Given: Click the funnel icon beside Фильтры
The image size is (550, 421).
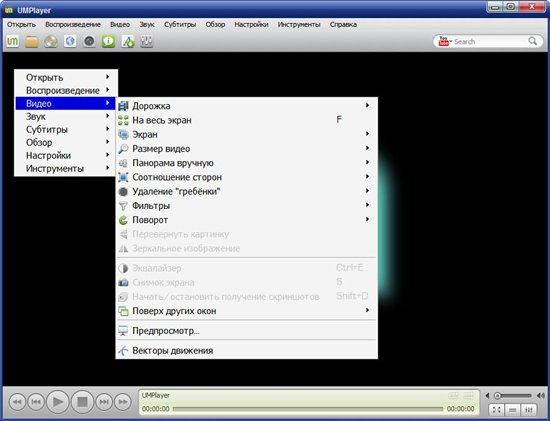Looking at the screenshot, I should pos(123,206).
